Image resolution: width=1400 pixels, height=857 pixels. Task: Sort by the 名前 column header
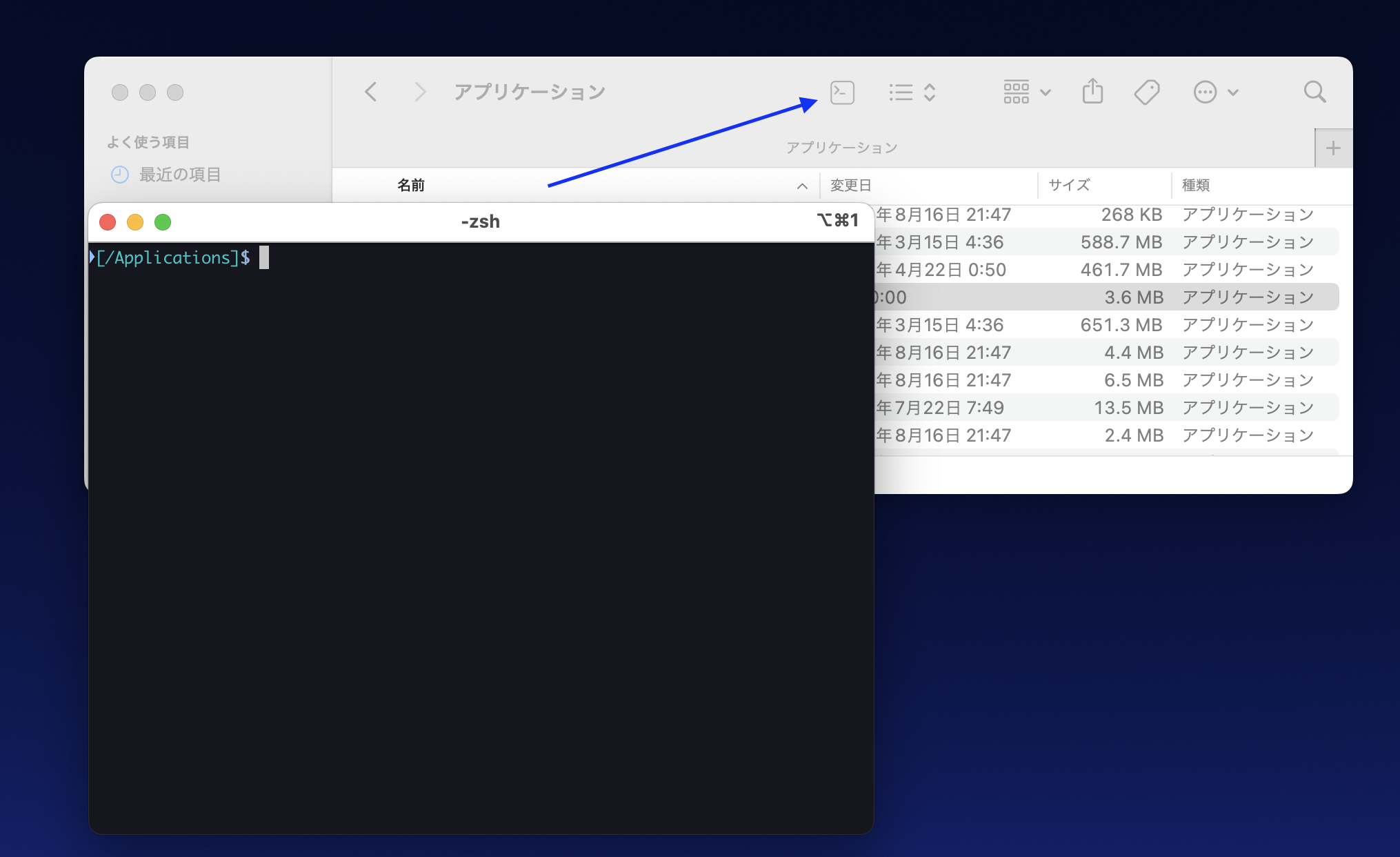411,185
